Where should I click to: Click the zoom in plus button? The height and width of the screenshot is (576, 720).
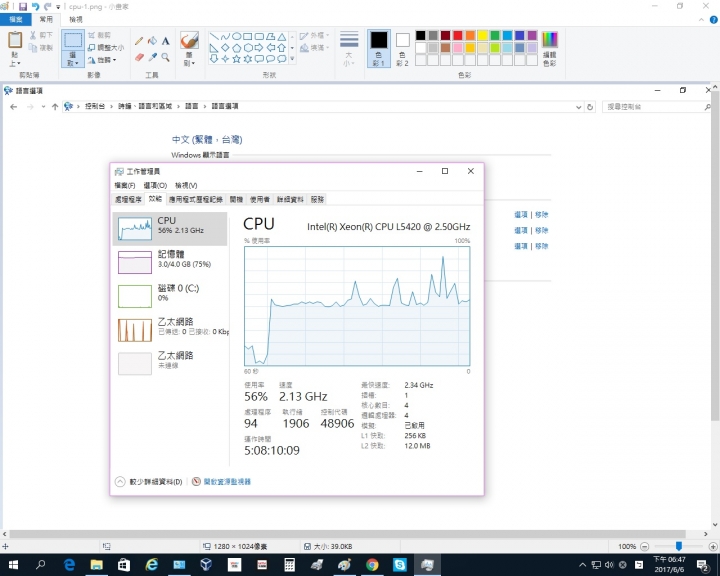tap(713, 547)
